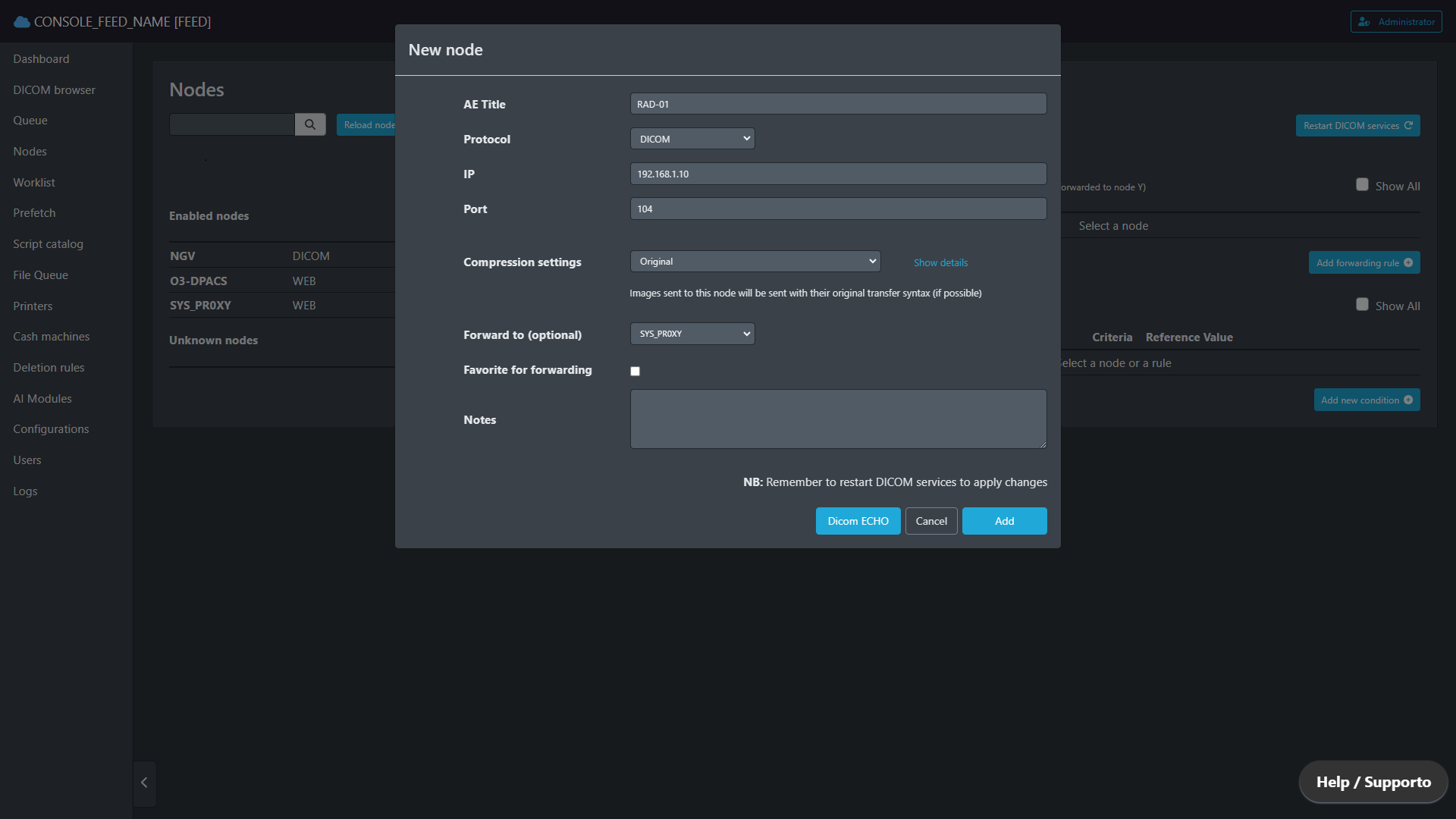Open DICOM browser in sidebar
This screenshot has width=1456, height=819.
[x=54, y=90]
